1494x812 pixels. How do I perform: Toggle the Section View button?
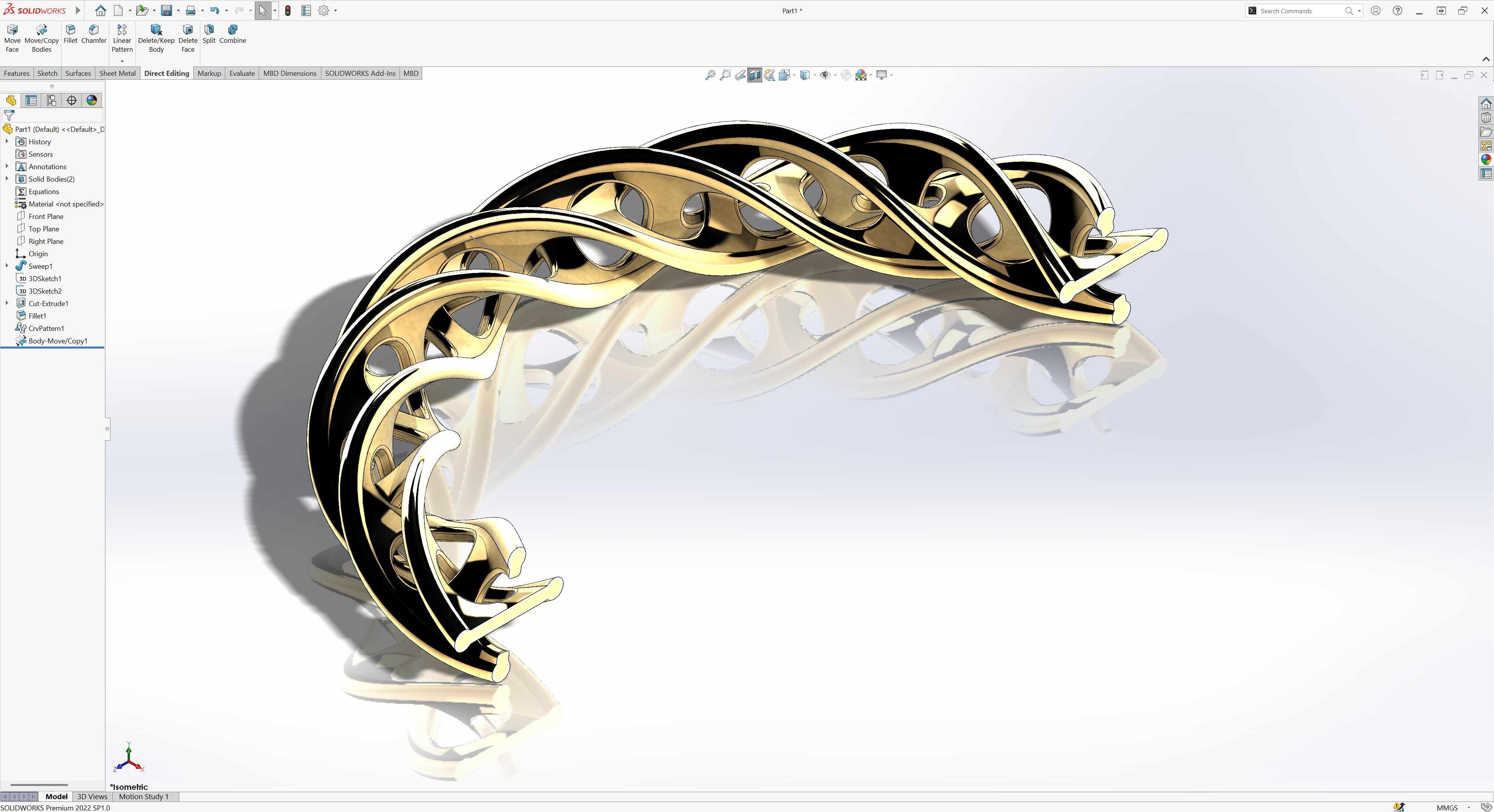point(754,75)
